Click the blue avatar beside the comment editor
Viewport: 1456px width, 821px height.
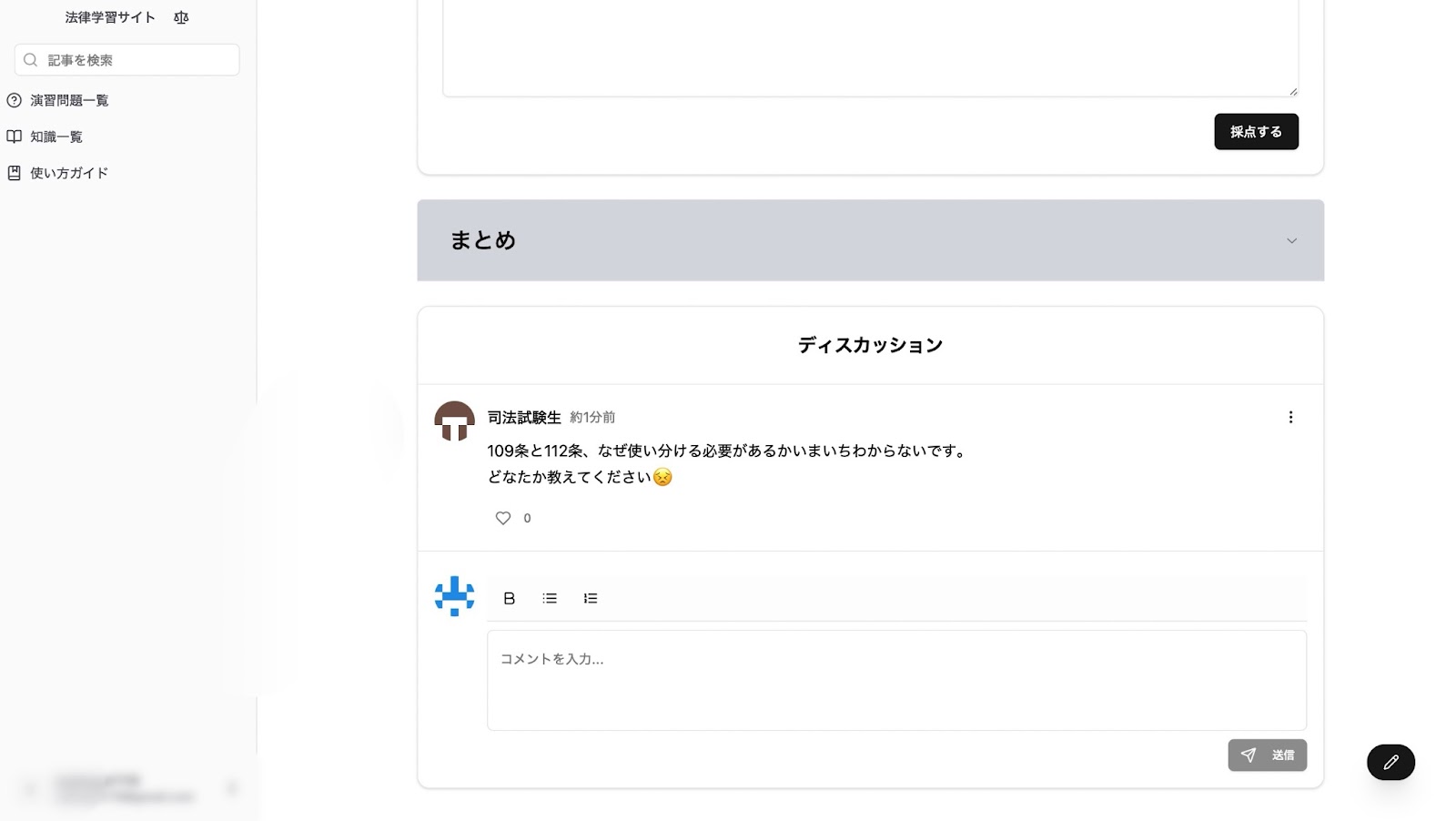[454, 596]
